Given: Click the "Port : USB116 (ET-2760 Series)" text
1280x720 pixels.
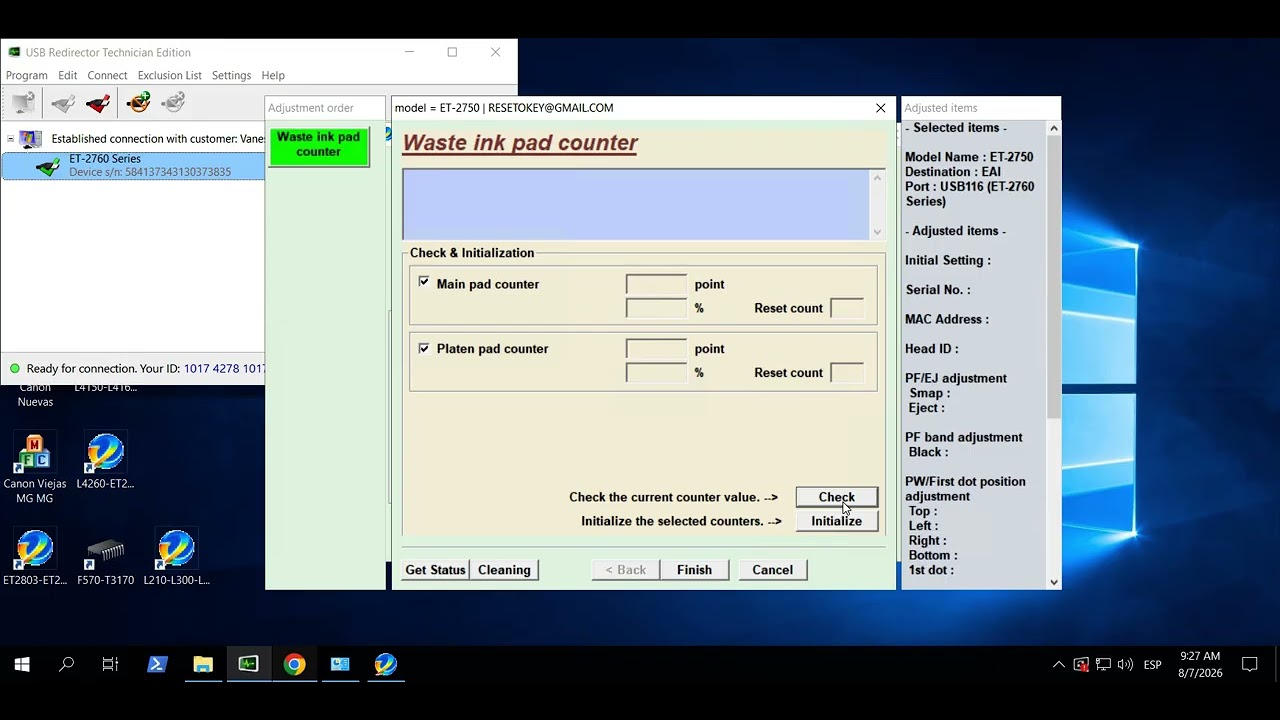Looking at the screenshot, I should coord(970,194).
